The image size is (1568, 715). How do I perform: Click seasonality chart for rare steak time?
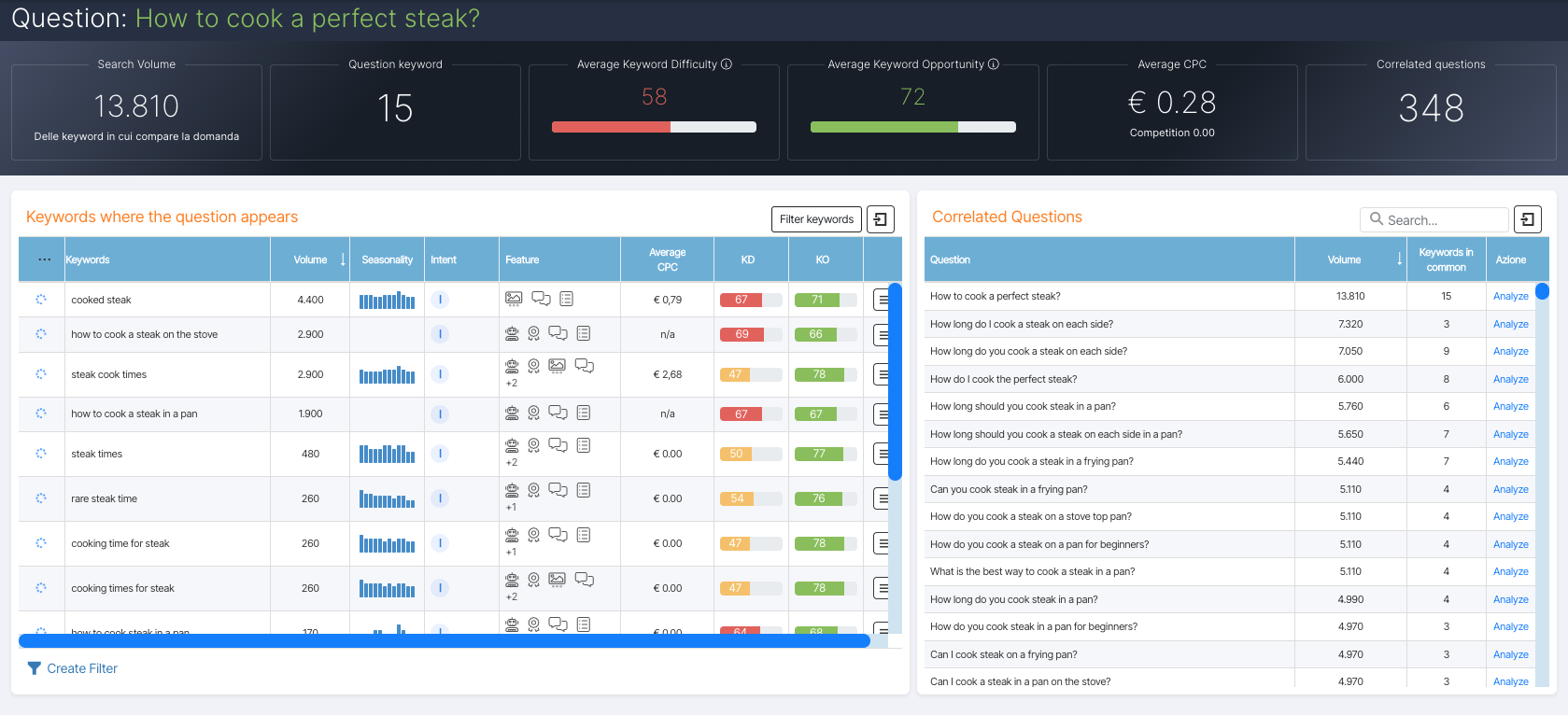coord(387,498)
